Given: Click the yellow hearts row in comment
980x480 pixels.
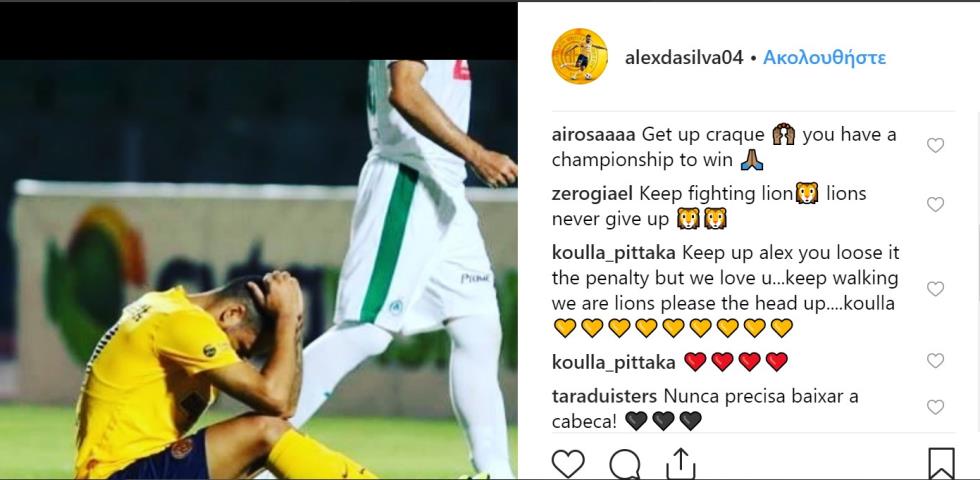Looking at the screenshot, I should pyautogui.click(x=672, y=328).
